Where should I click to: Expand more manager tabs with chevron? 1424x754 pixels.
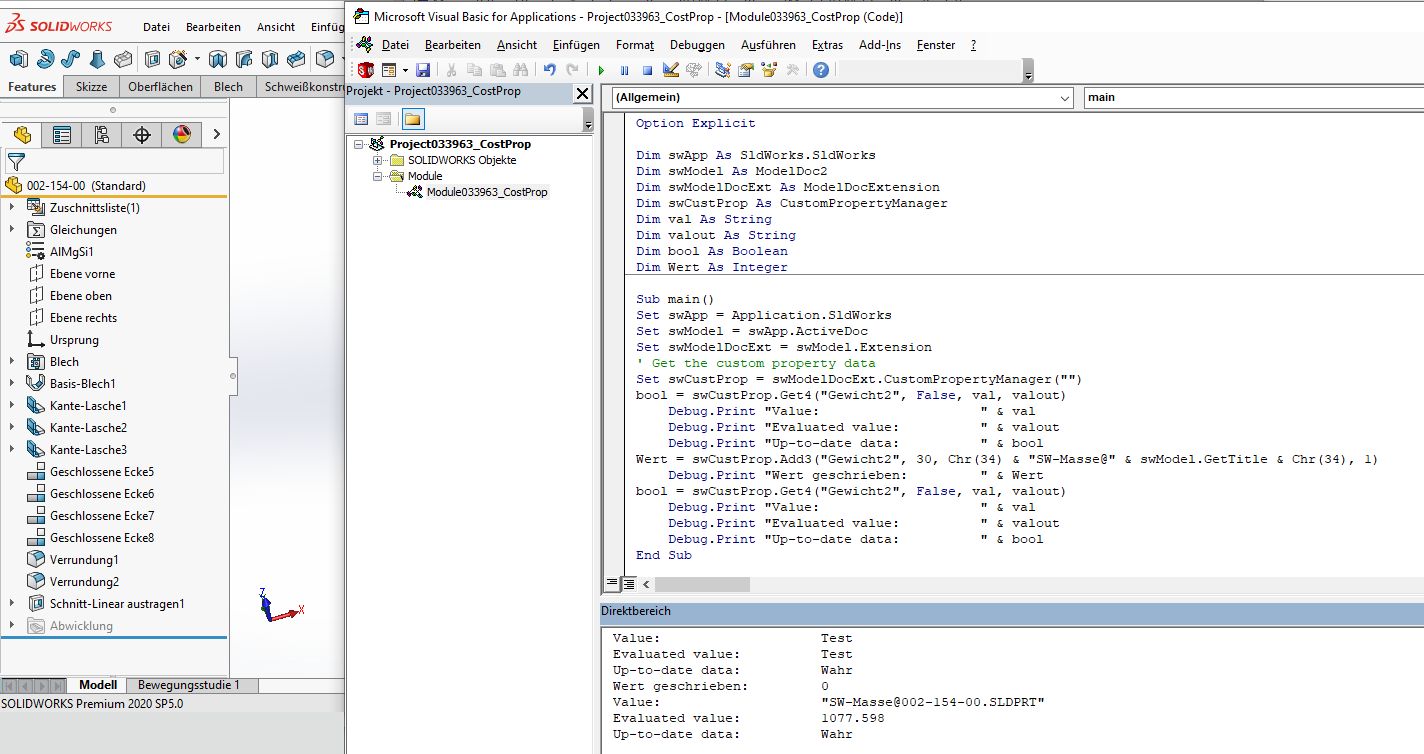(217, 134)
